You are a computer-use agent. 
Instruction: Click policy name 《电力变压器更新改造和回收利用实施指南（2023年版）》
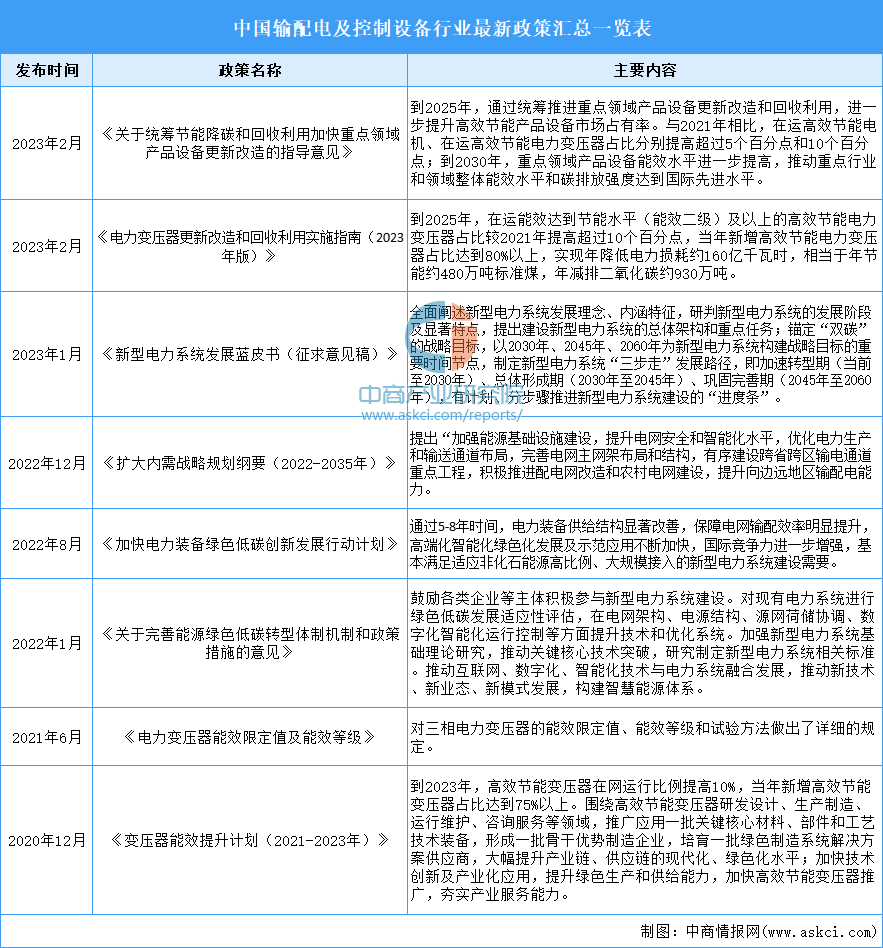[250, 246]
